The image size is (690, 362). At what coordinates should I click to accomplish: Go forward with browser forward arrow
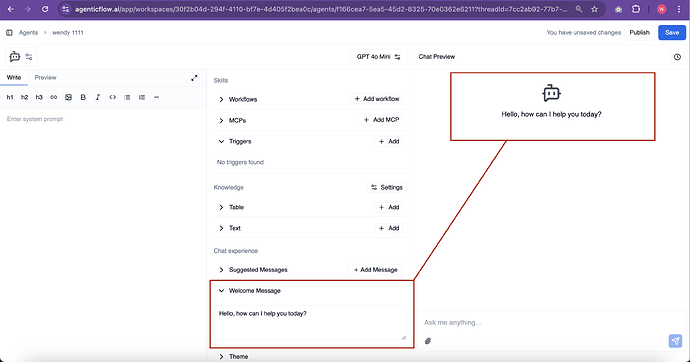[x=27, y=9]
